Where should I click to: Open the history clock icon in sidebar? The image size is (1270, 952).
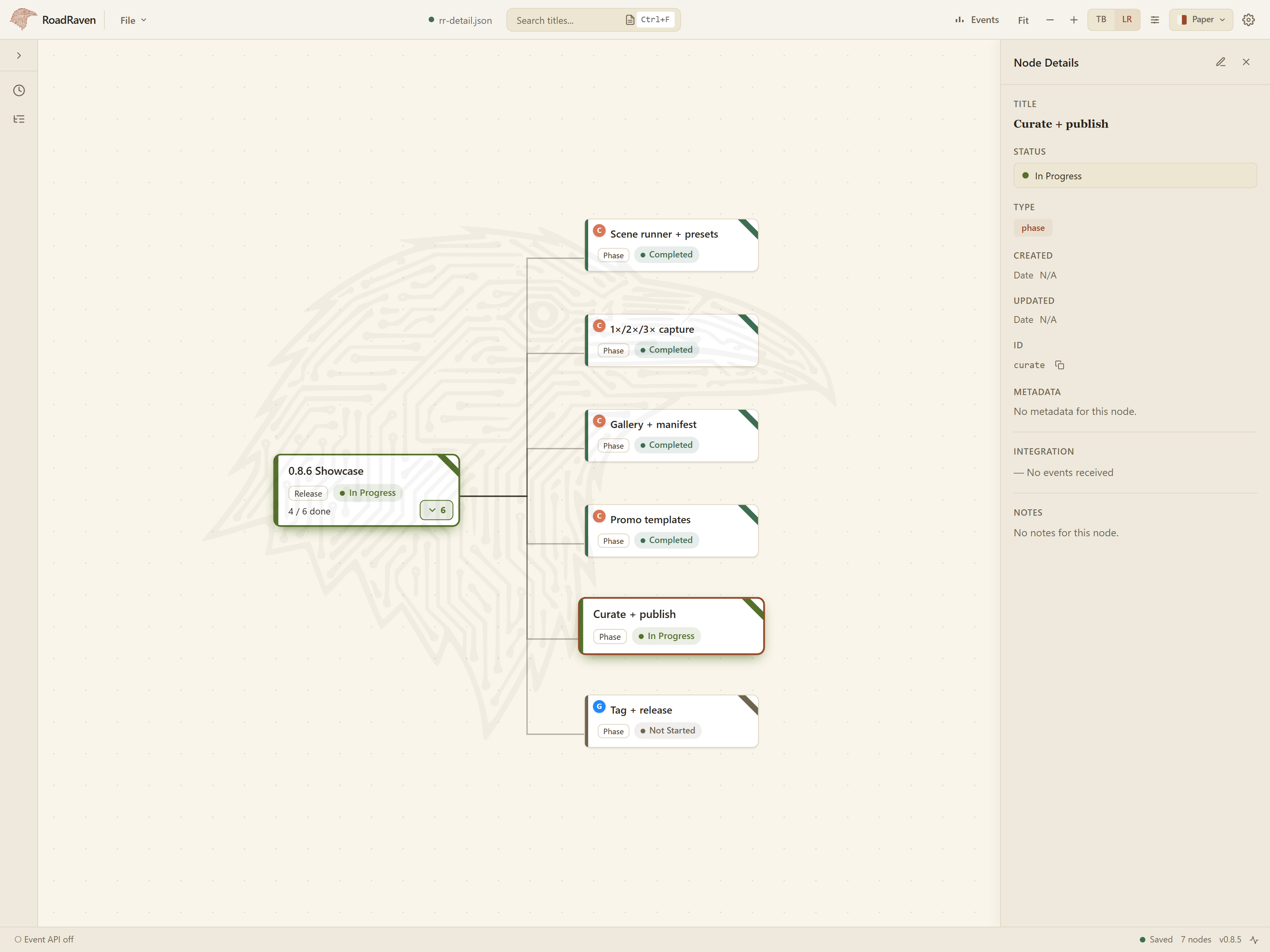click(19, 90)
